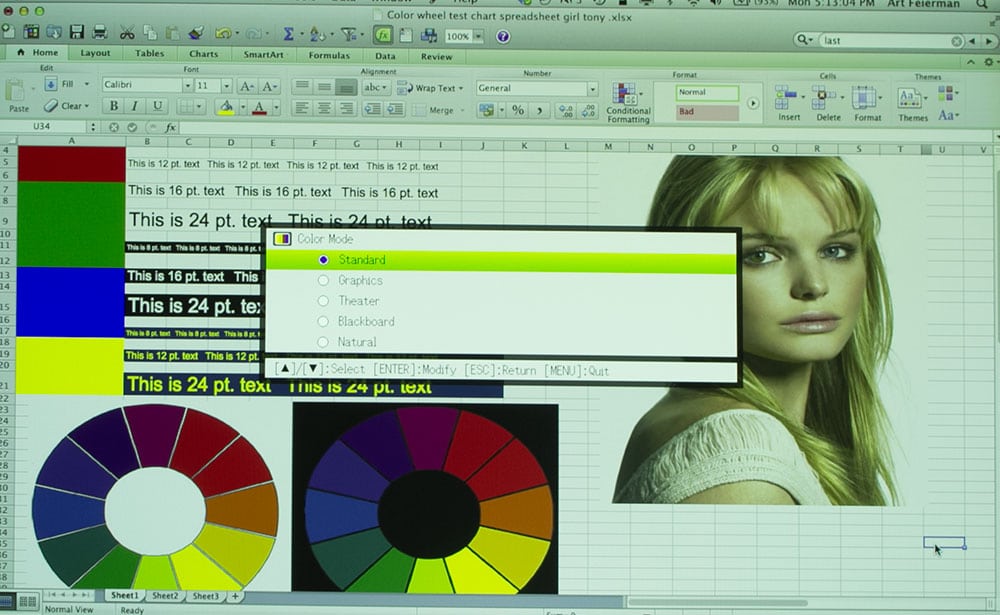Save the workbook with the floppy disk icon
This screenshot has height=615, width=1000.
click(77, 32)
